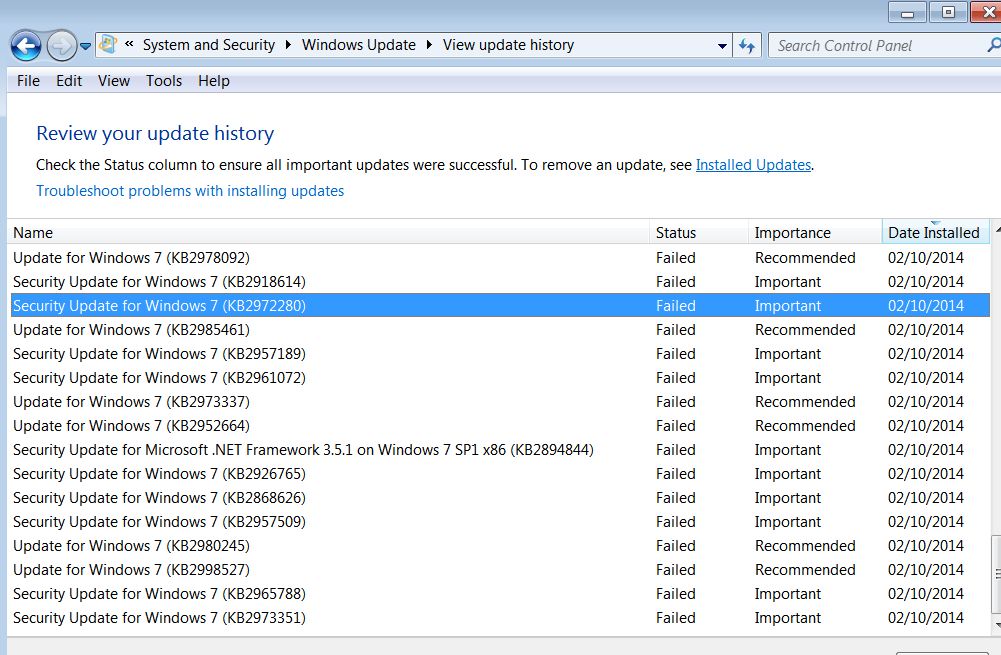This screenshot has height=655, width=1001.
Task: Sort by Date Installed column header
Action: [936, 232]
